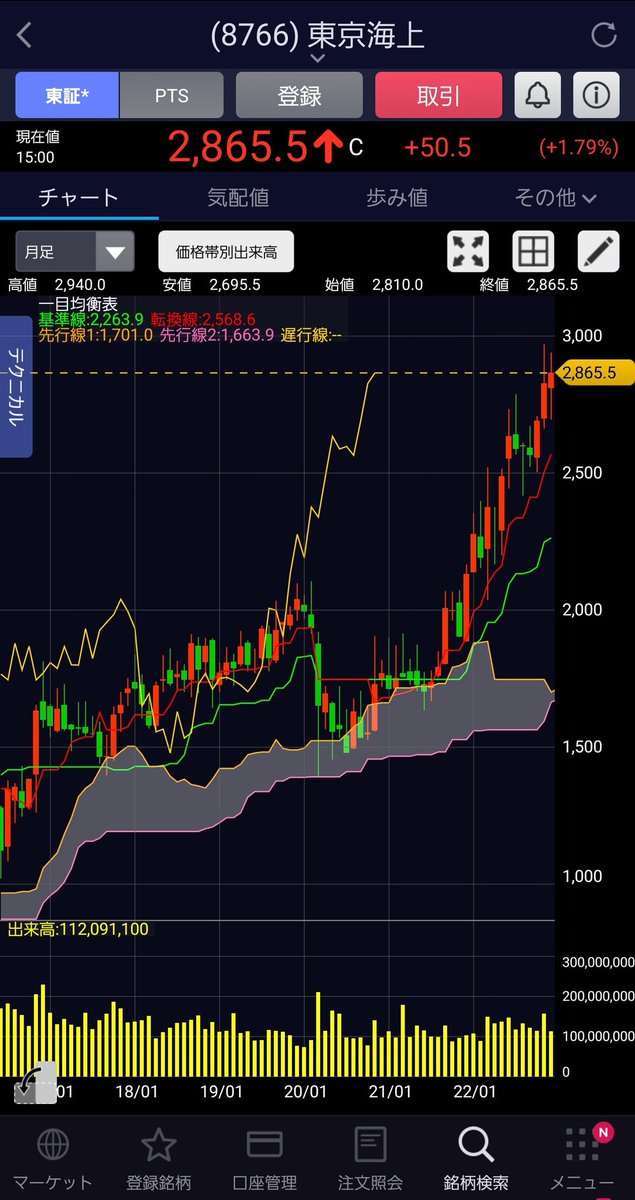
Task: Open the stock information icon
Action: 596,96
